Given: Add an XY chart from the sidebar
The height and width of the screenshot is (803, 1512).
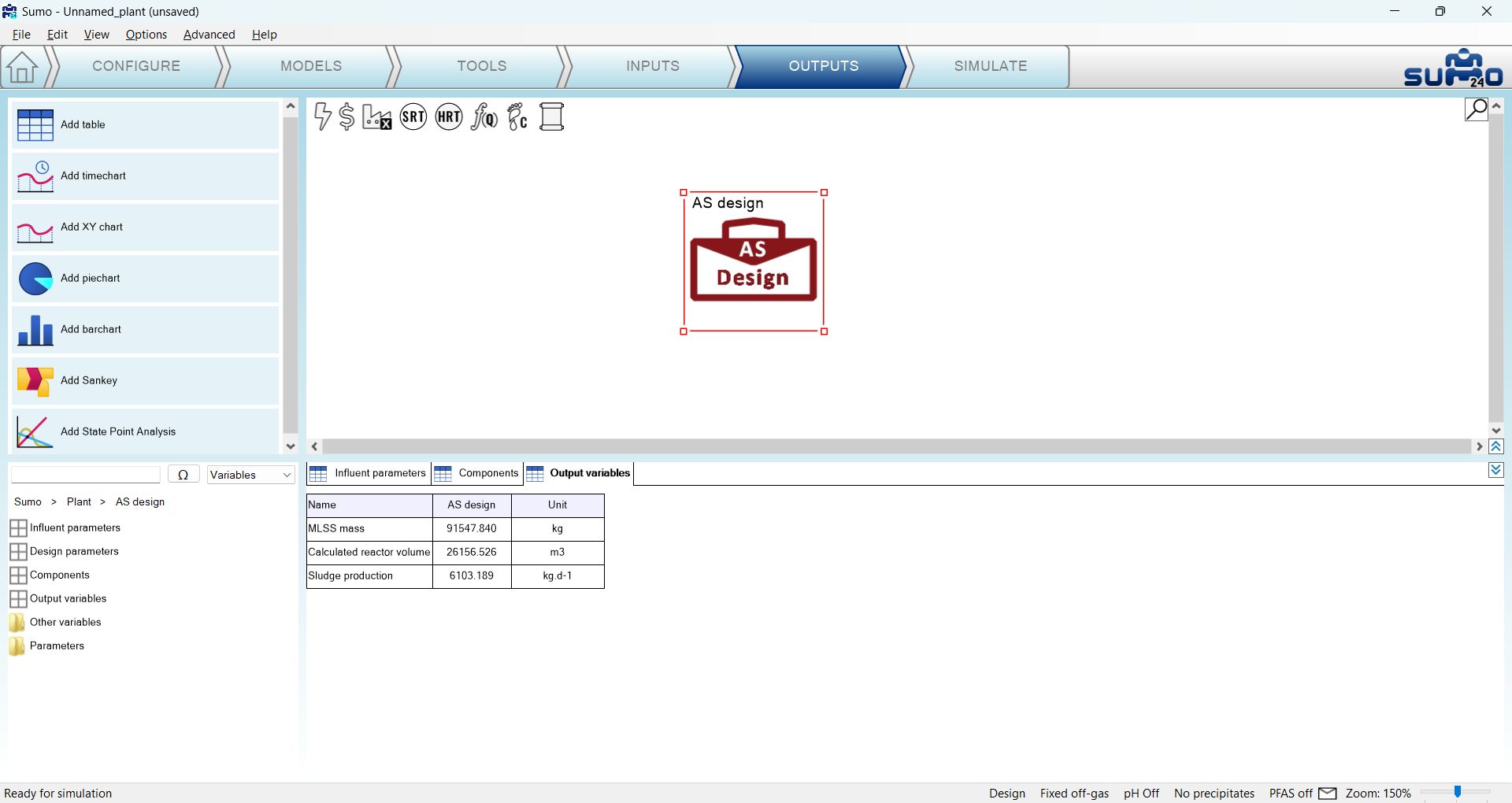Looking at the screenshot, I should click(x=146, y=227).
